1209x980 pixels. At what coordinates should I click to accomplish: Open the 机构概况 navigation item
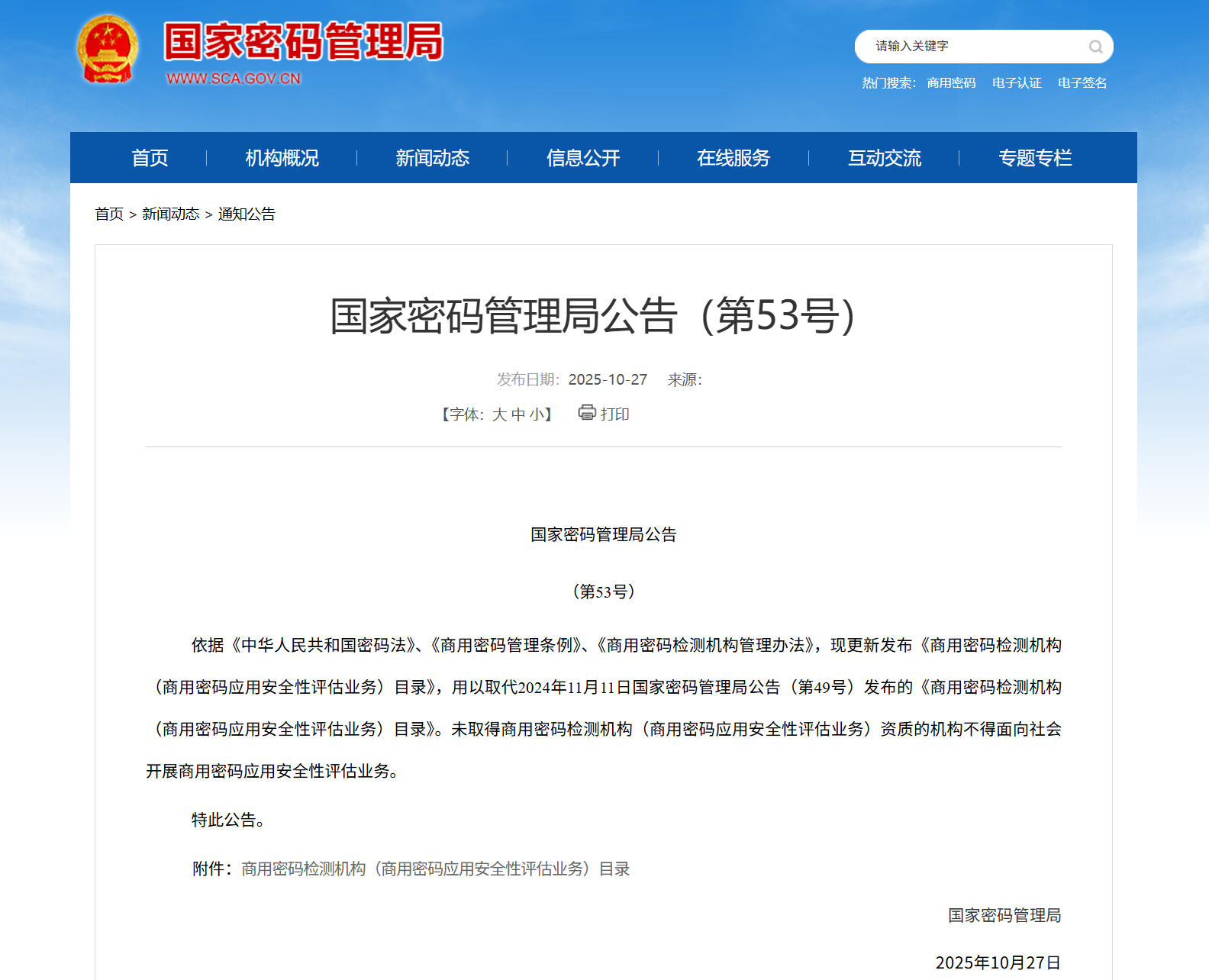282,158
